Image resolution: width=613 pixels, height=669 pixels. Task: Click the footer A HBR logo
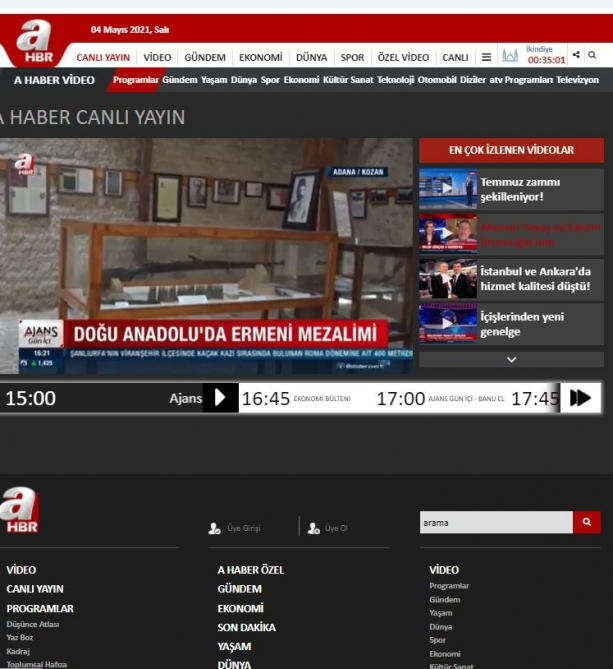pos(20,510)
